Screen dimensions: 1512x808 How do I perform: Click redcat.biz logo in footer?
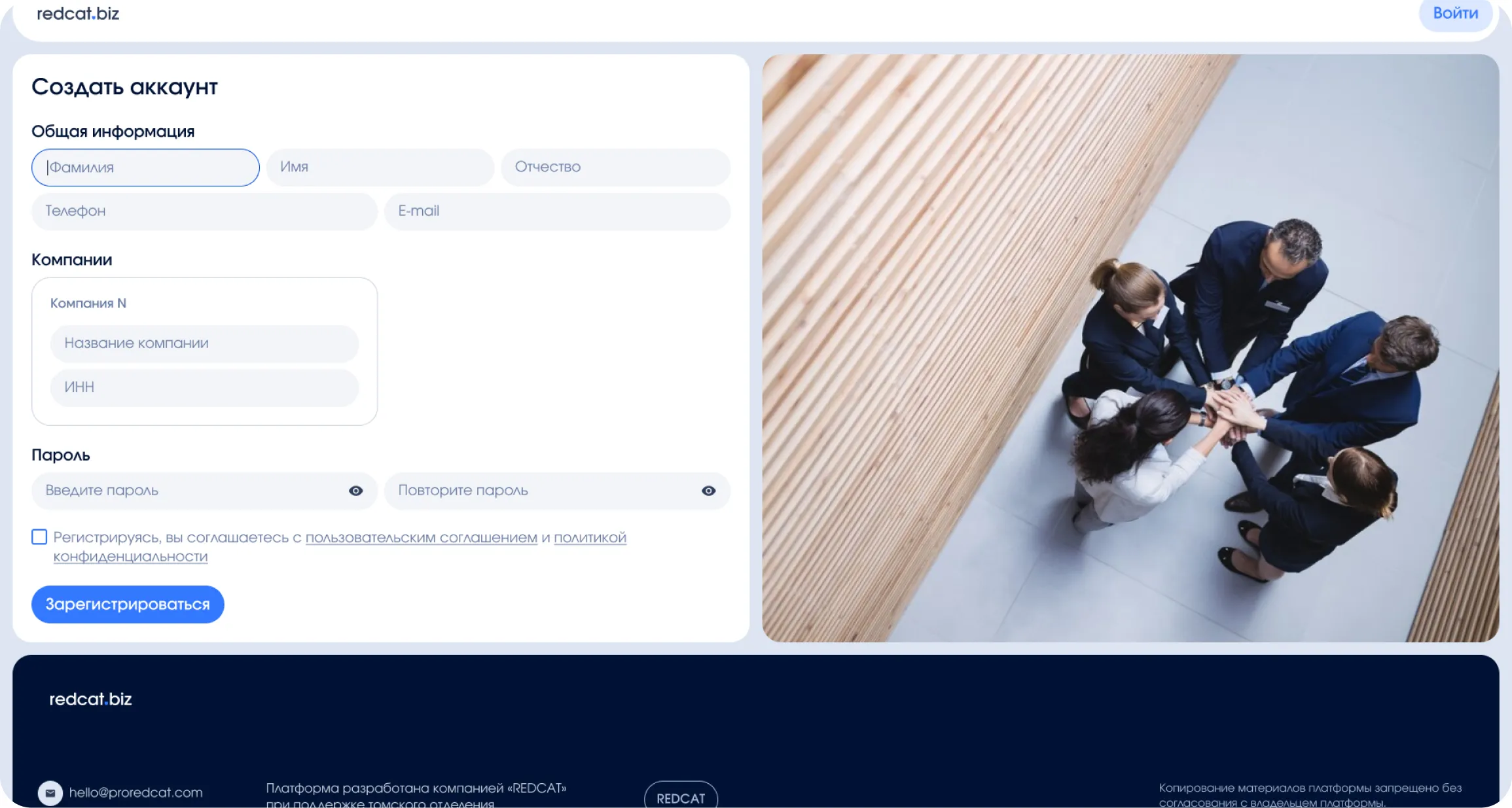click(x=90, y=699)
